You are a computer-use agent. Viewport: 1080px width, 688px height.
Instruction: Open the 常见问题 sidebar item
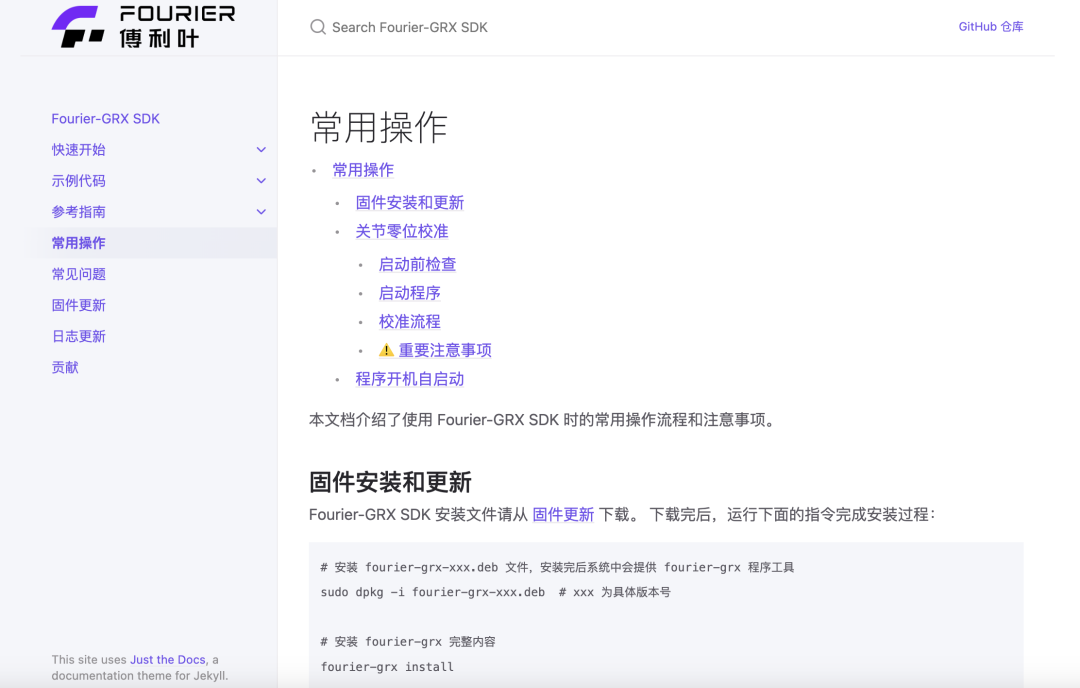pyautogui.click(x=79, y=274)
